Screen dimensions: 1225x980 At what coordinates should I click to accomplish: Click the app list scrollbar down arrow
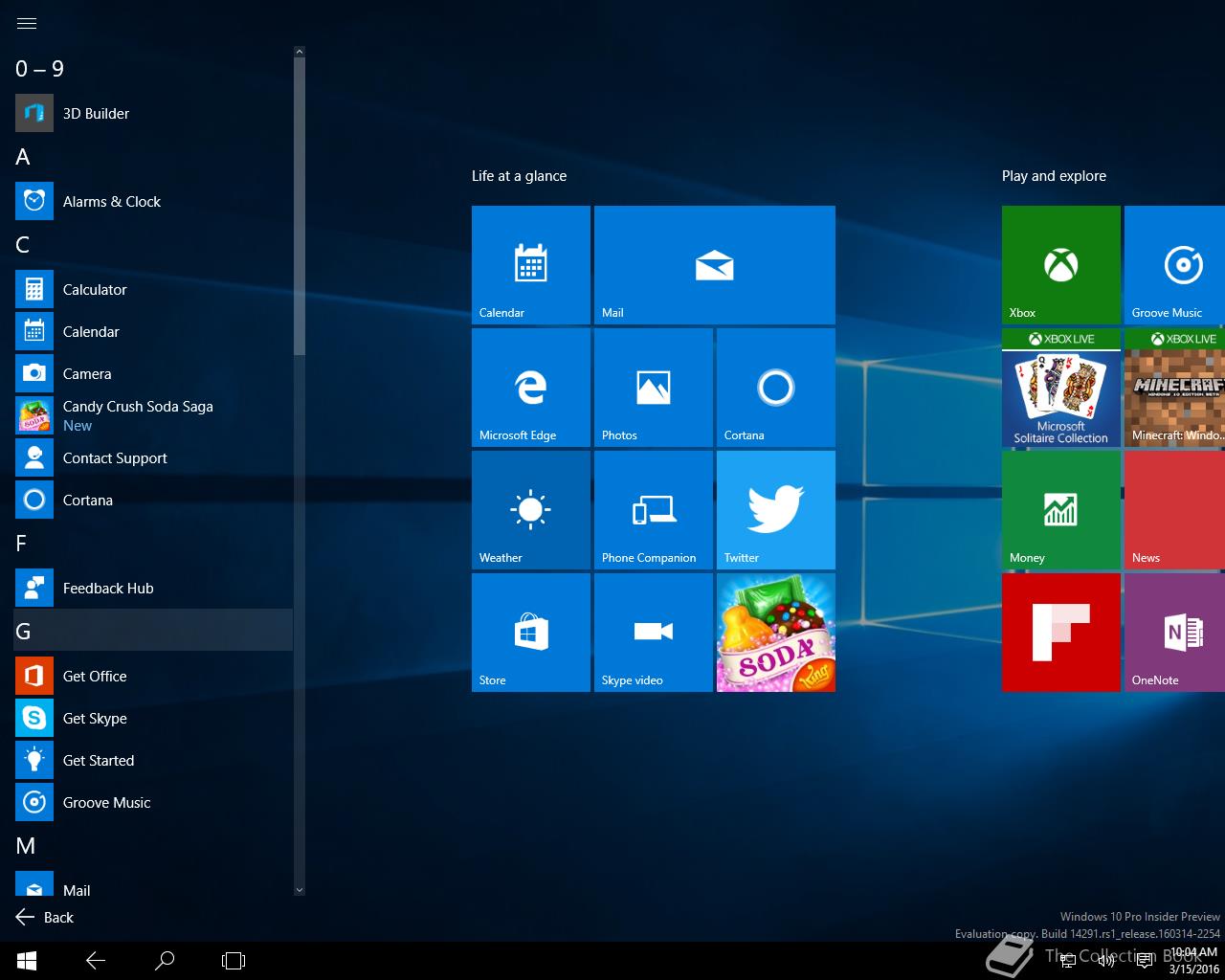tap(300, 890)
